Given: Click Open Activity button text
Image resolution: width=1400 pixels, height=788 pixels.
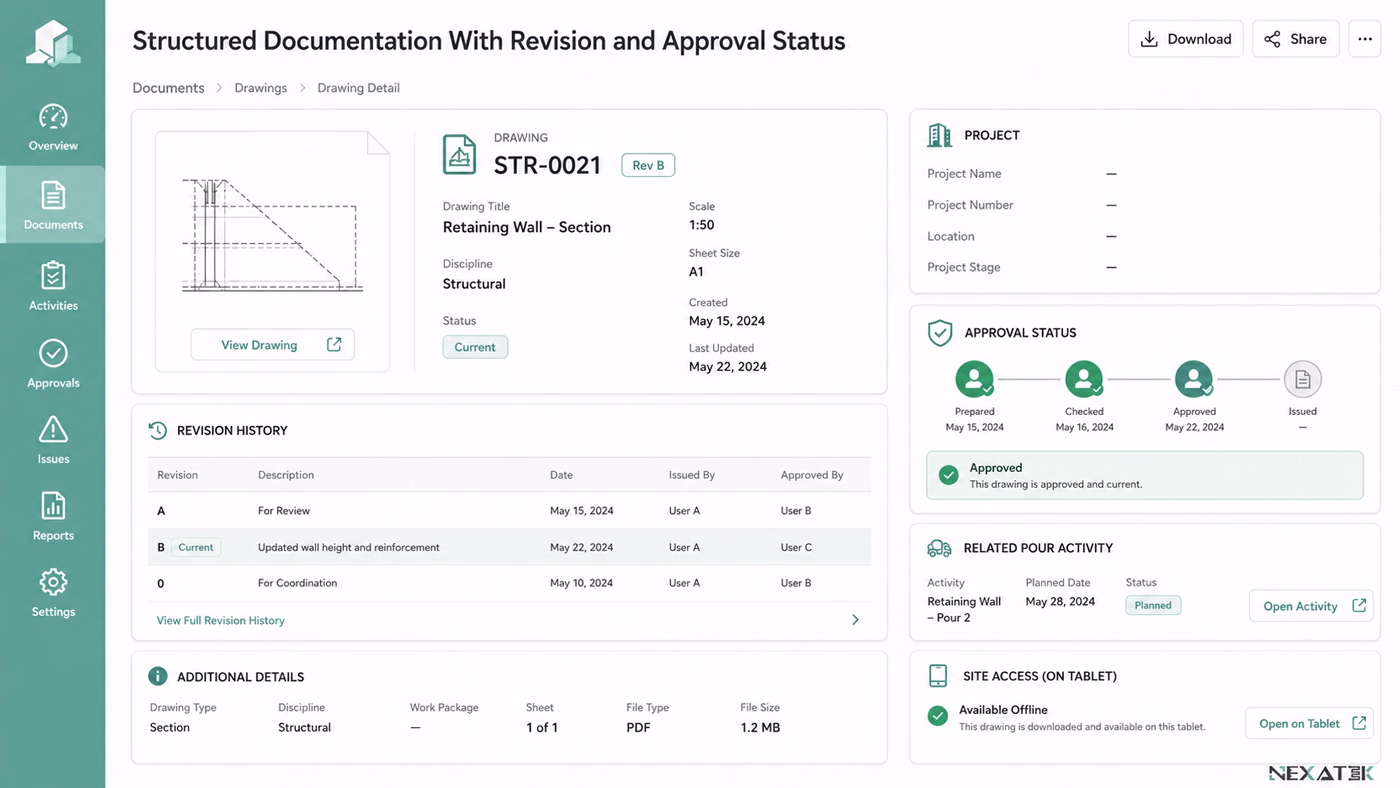Looking at the screenshot, I should click(1300, 606).
